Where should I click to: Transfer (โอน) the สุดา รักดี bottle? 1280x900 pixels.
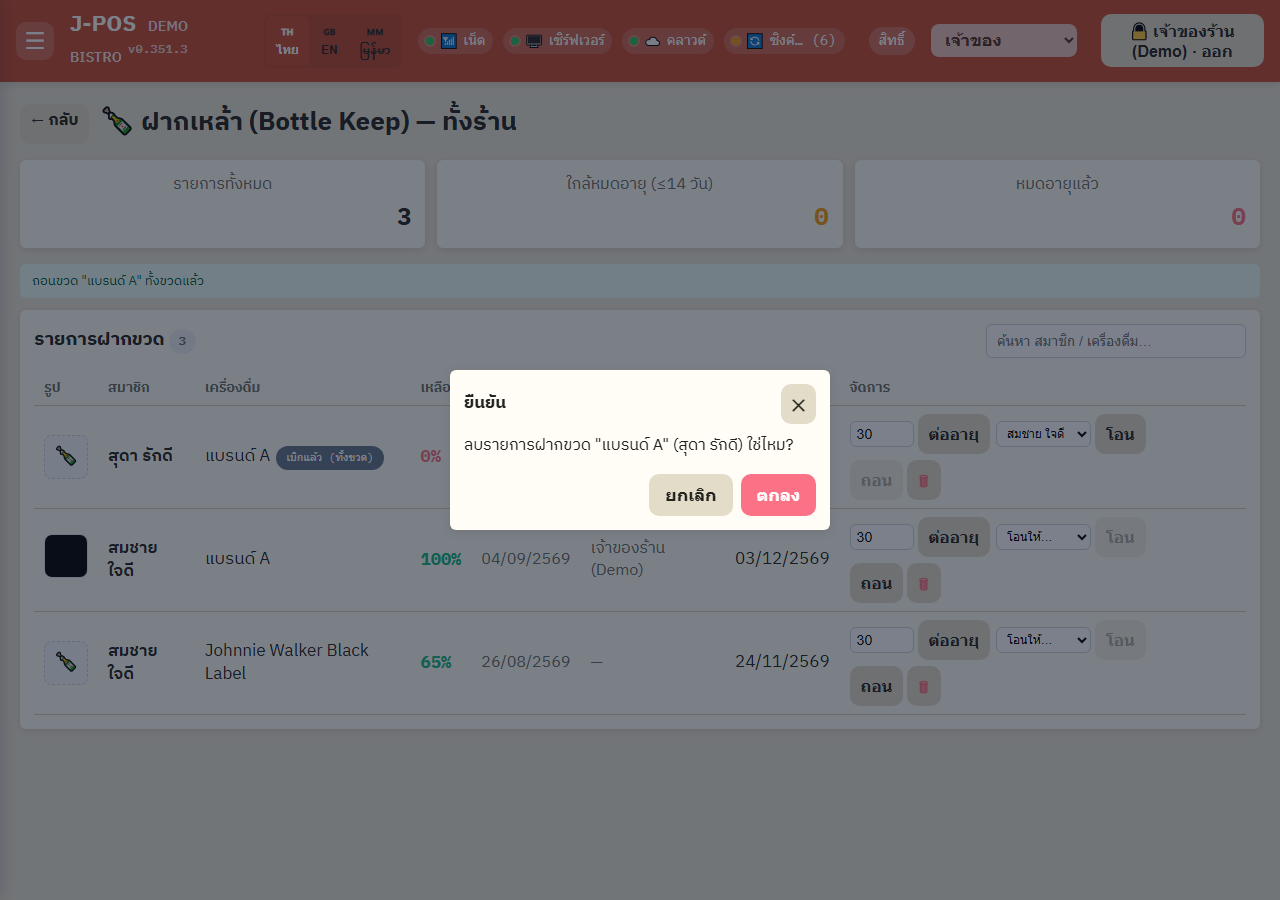[x=1120, y=434]
